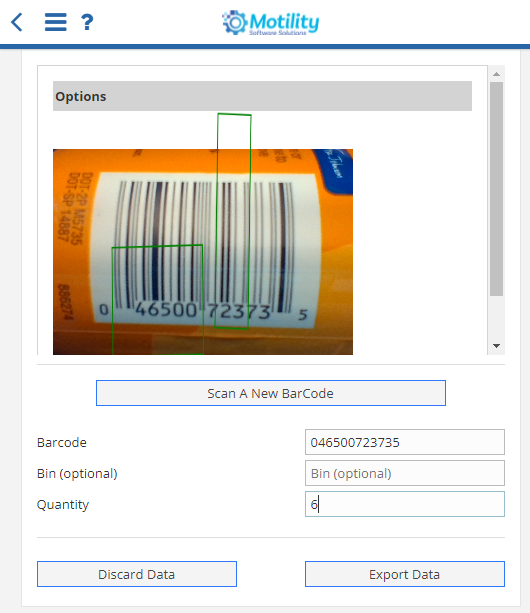This screenshot has width=530, height=613.
Task: Click Scan A New BarCode button
Action: pyautogui.click(x=271, y=393)
